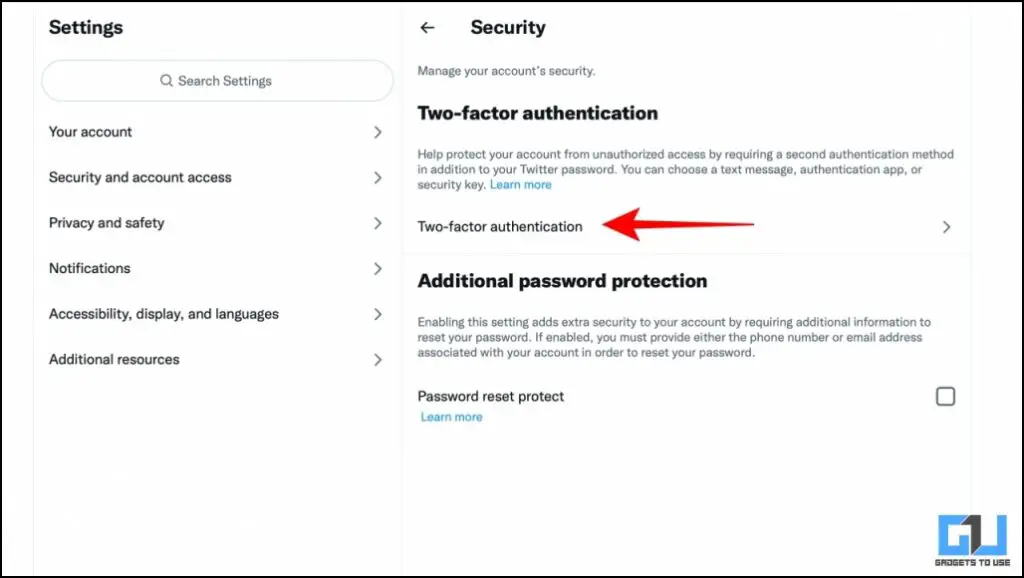Go back using the arrow beside Security
Image resolution: width=1024 pixels, height=578 pixels.
coord(427,27)
